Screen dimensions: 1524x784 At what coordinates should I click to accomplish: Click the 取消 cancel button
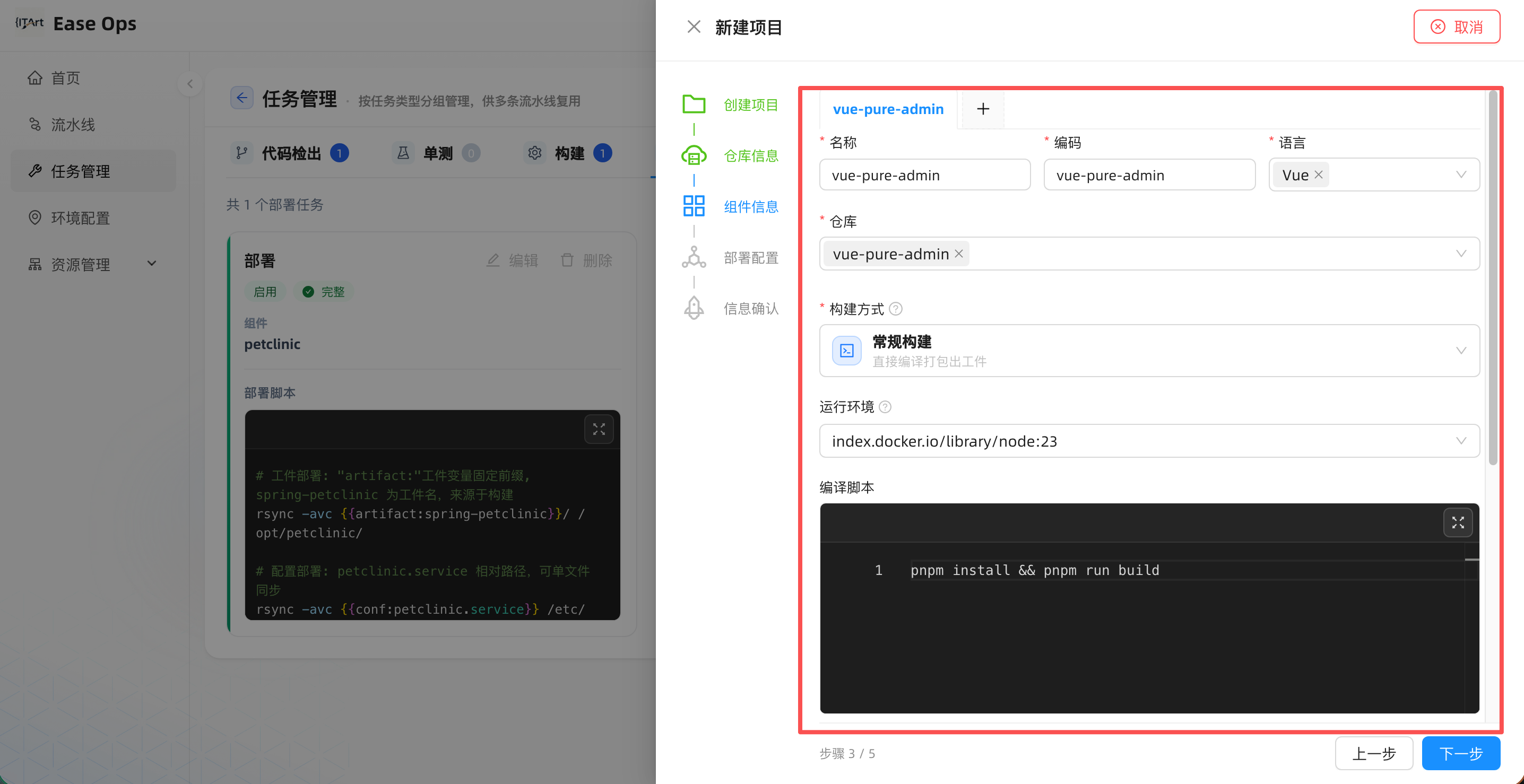point(1457,27)
